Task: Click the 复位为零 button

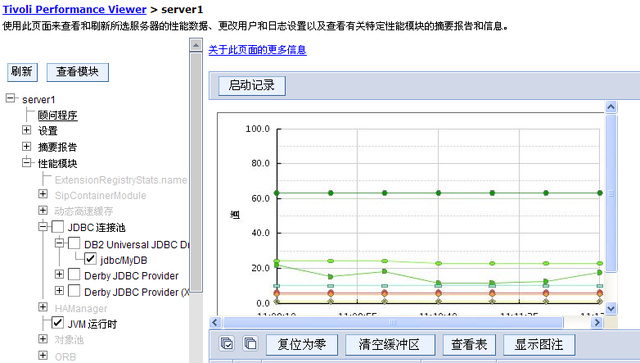Action: [302, 345]
